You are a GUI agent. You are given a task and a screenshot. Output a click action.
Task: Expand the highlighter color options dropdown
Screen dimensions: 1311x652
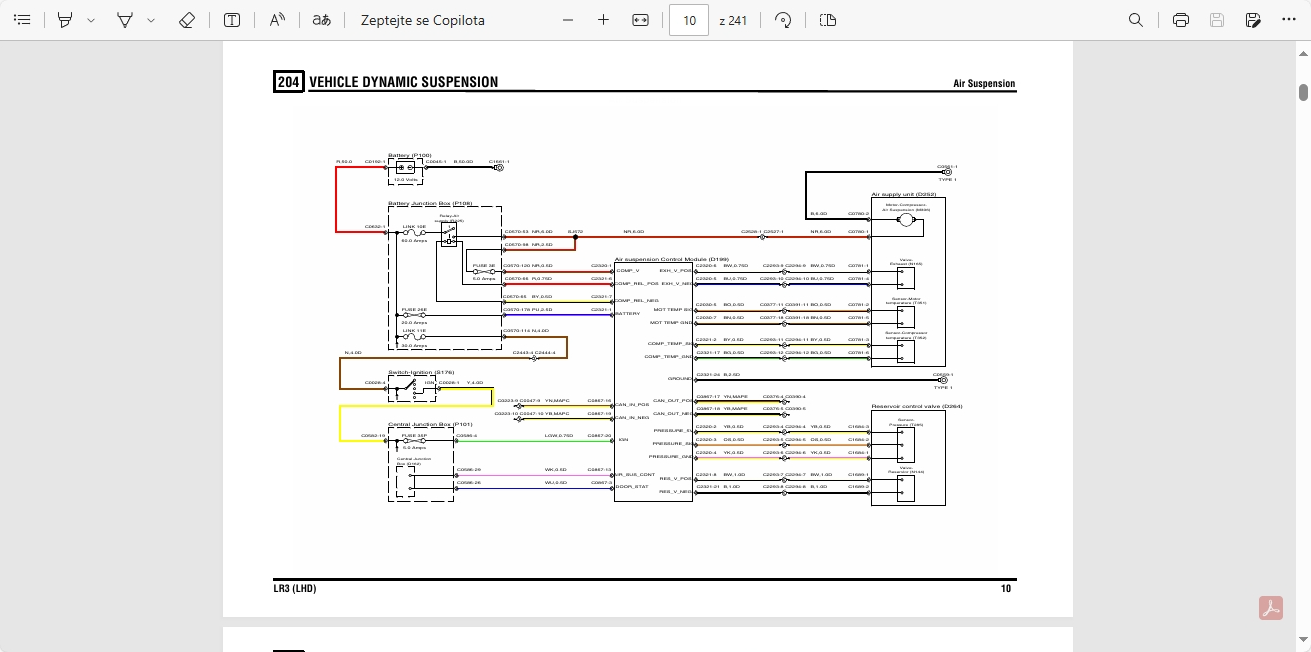(91, 20)
